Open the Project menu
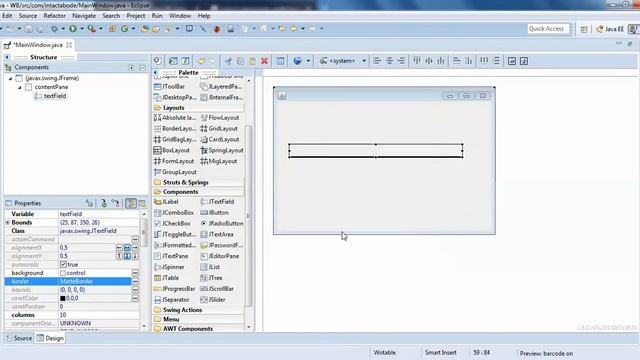 point(136,16)
